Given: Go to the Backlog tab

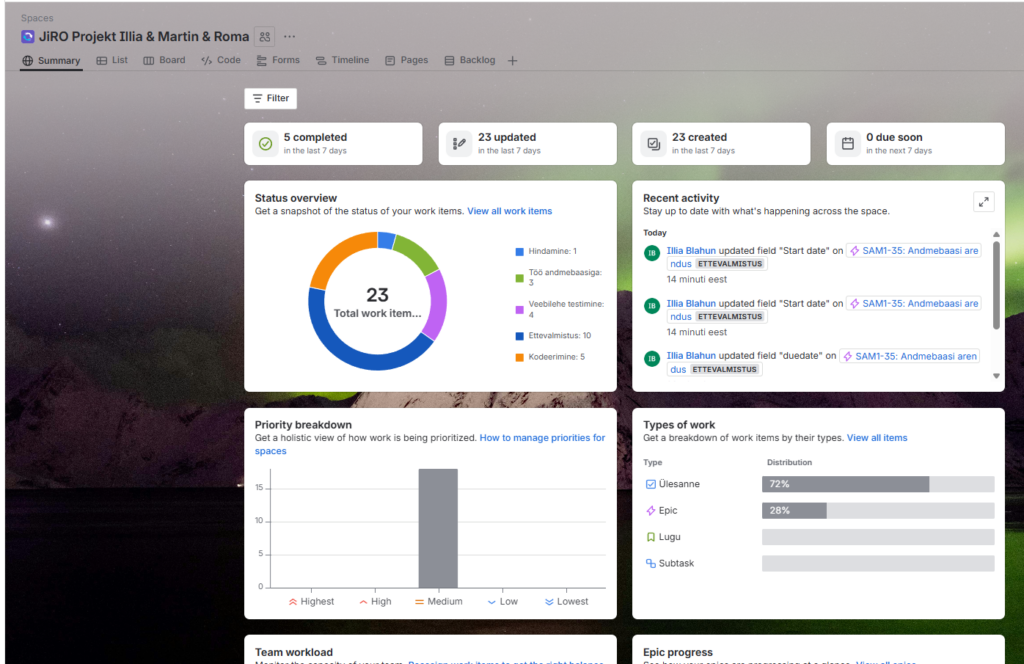Looking at the screenshot, I should 469,60.
